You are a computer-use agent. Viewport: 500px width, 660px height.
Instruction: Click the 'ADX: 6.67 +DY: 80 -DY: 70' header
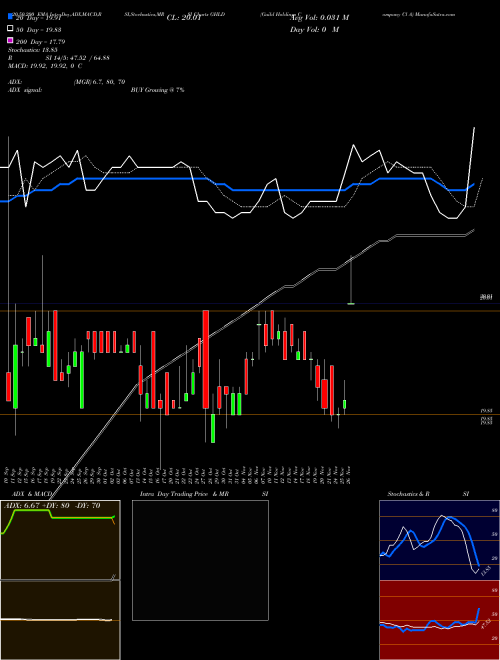pos(52,506)
